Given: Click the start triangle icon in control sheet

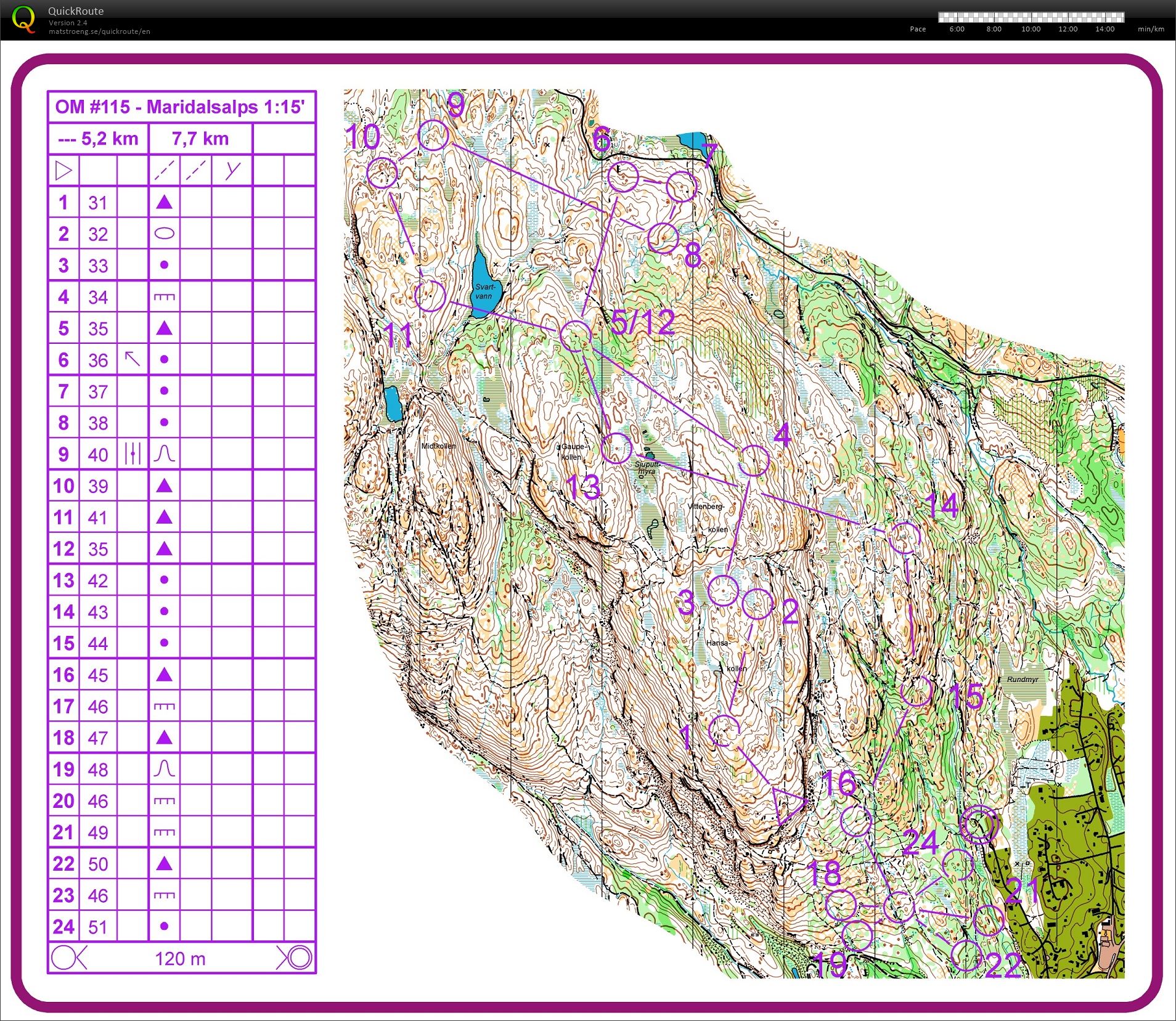Looking at the screenshot, I should click(63, 170).
